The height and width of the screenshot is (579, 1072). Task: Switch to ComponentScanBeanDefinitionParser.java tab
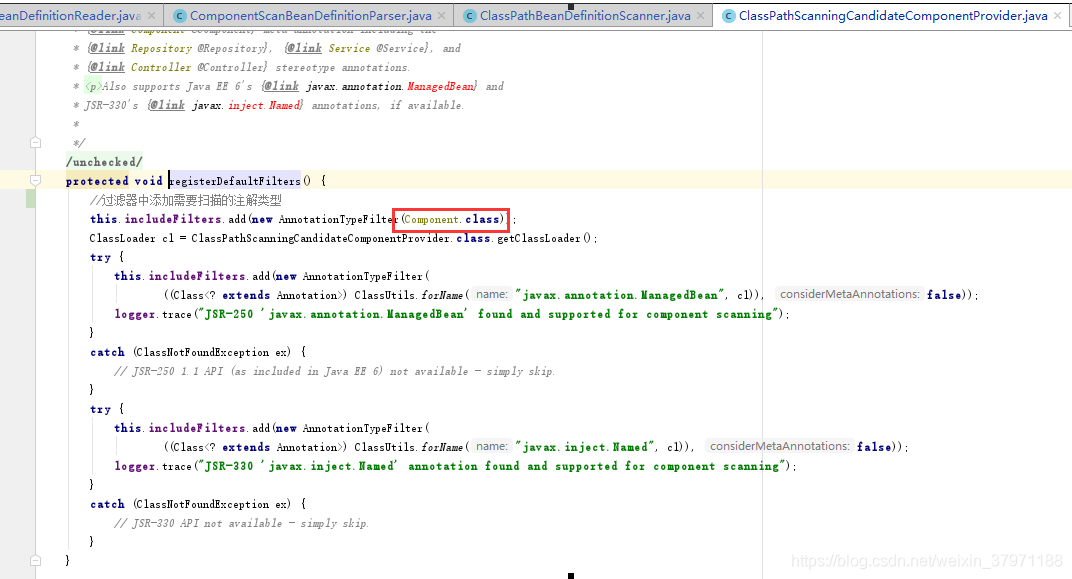(x=310, y=15)
